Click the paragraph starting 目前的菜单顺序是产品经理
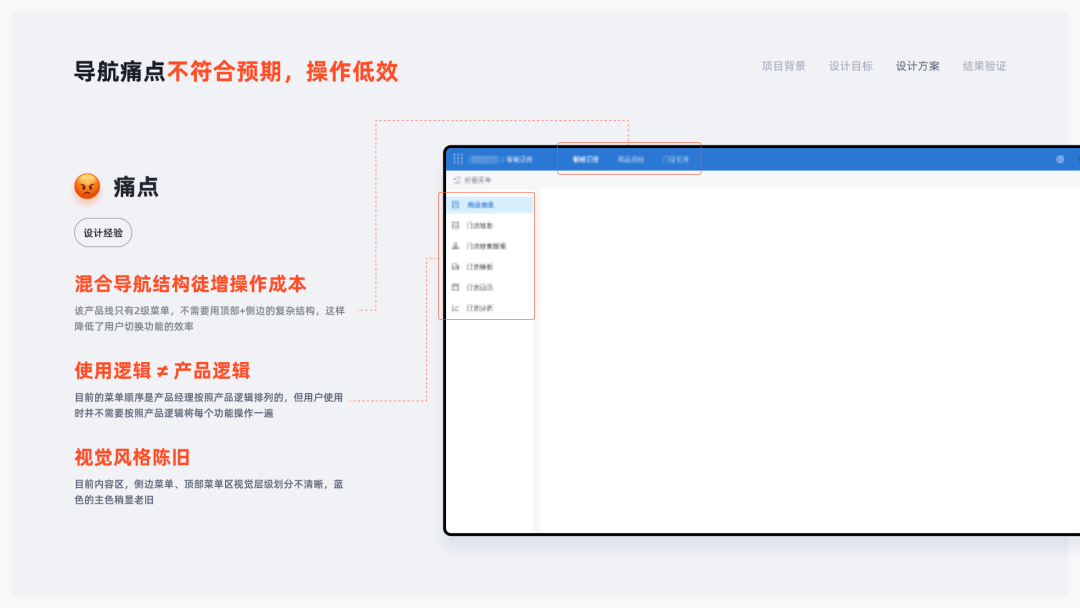This screenshot has height=608, width=1080. 209,405
